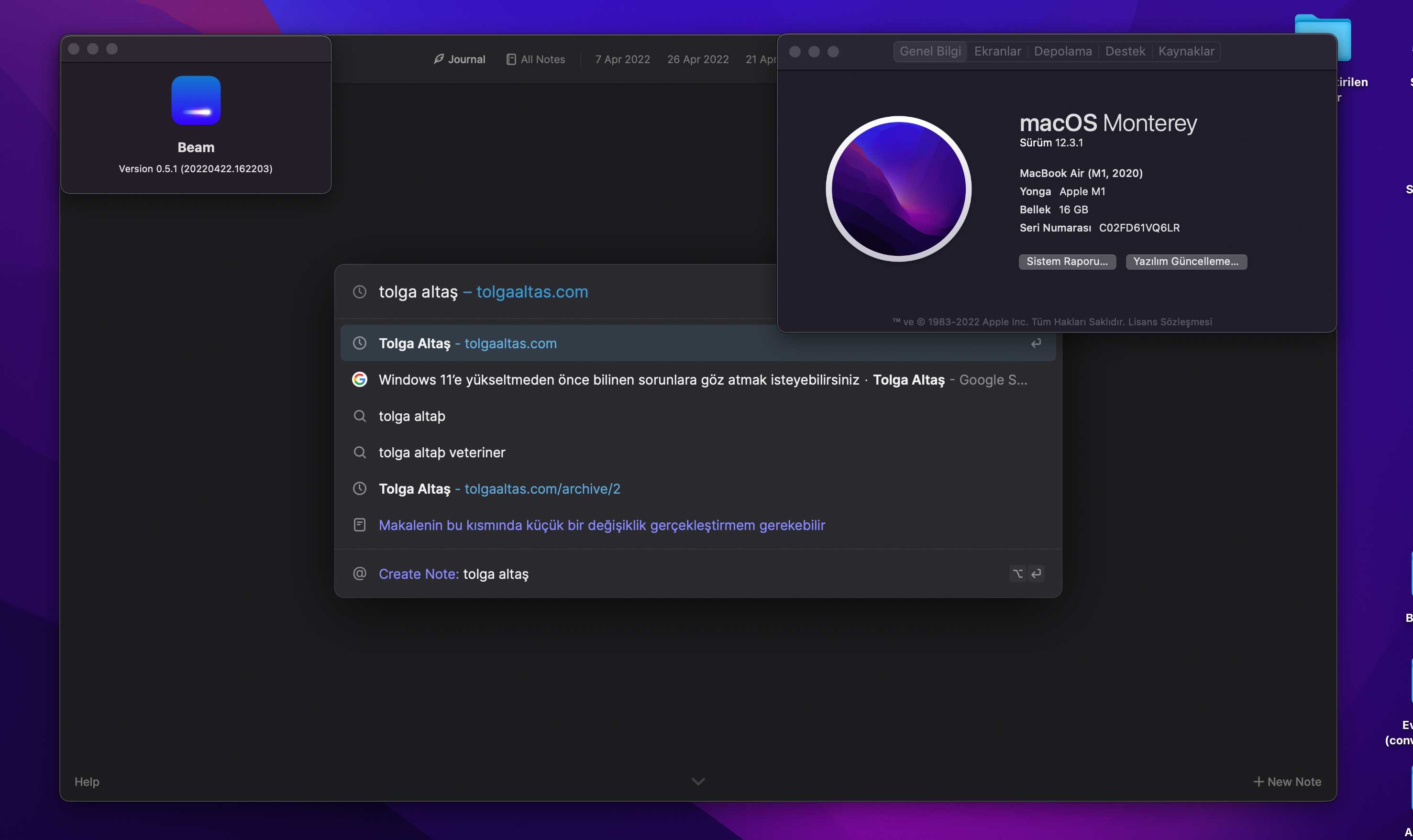Switch to Genel Bilgi tab
The image size is (1413, 840).
pyautogui.click(x=930, y=51)
